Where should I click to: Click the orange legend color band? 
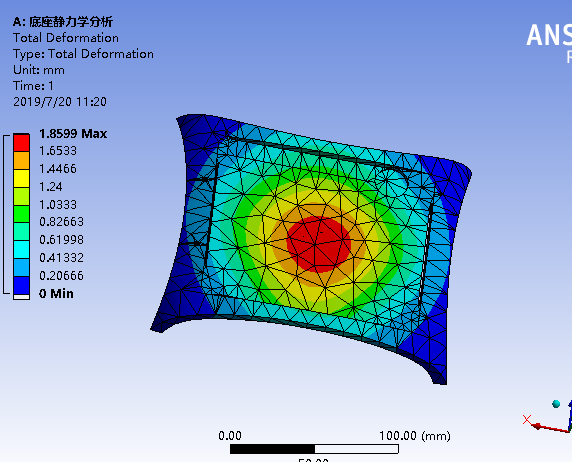22,161
